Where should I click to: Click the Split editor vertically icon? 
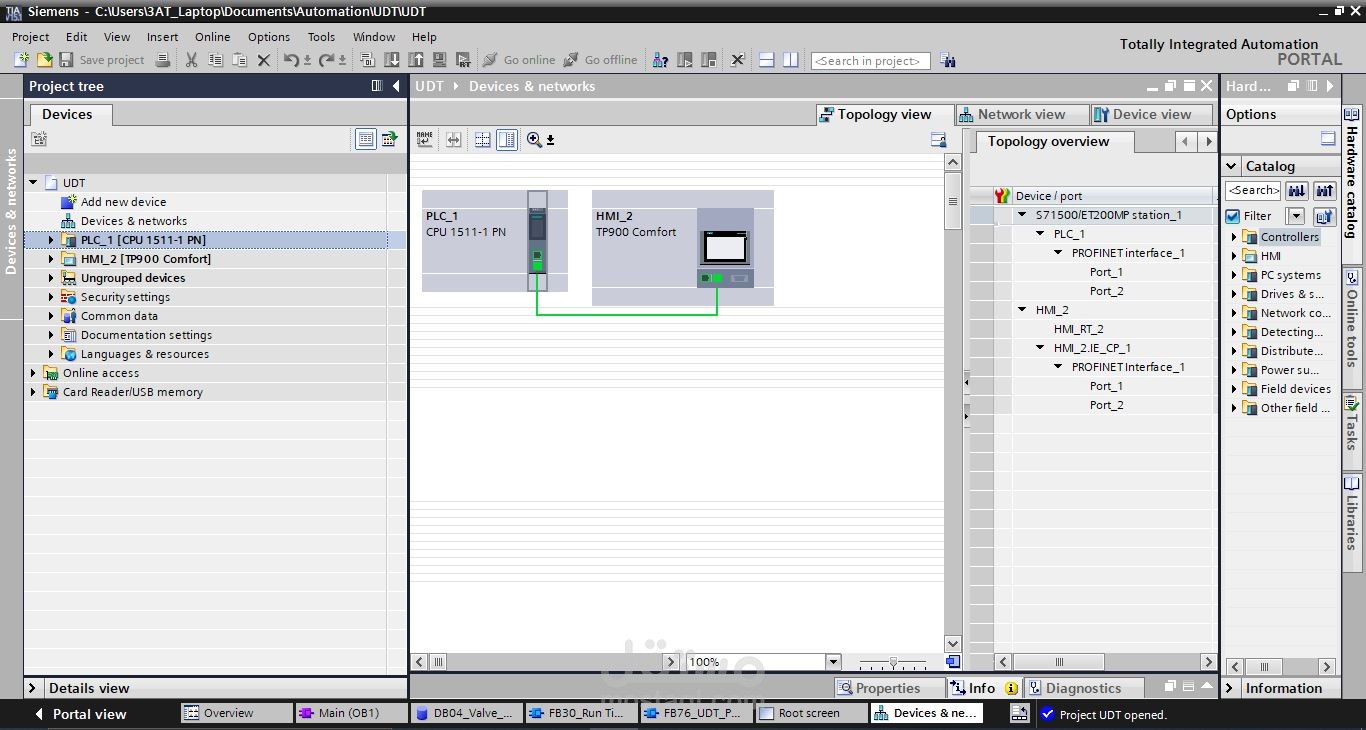pos(791,60)
